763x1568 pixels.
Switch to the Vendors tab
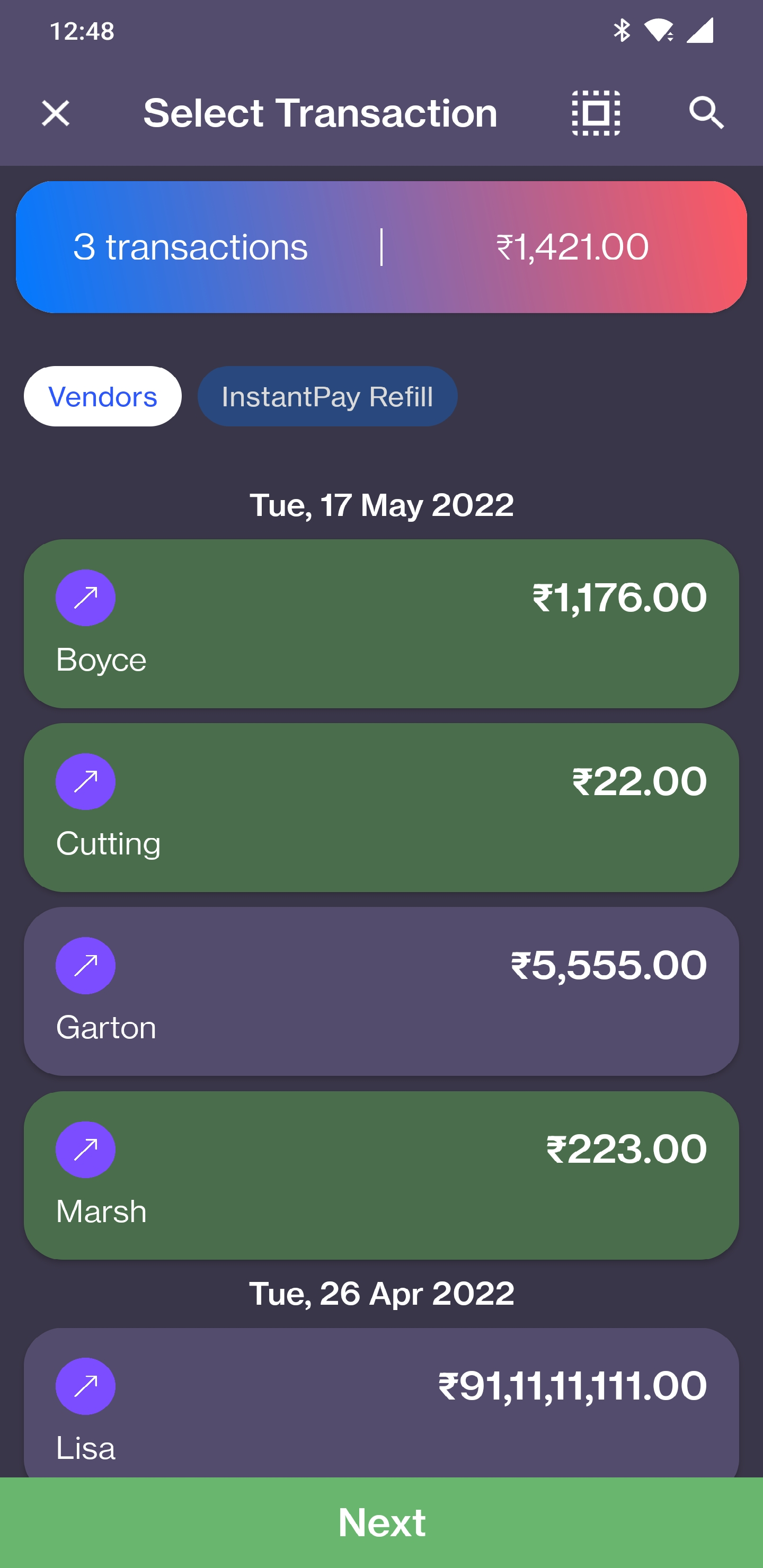coord(102,396)
